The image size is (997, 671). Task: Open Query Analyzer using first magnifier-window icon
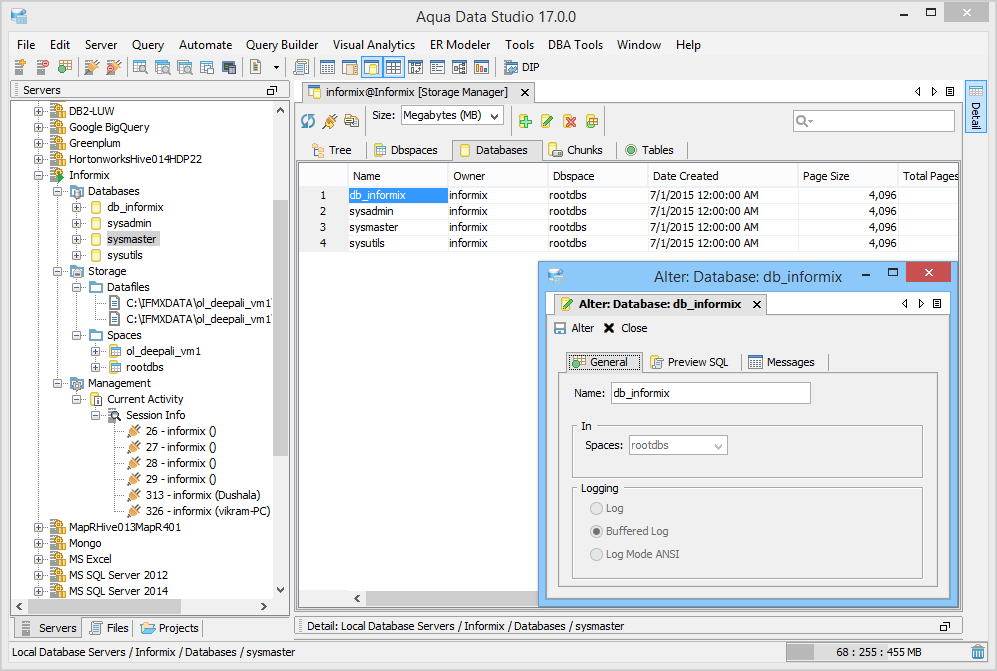[x=140, y=67]
